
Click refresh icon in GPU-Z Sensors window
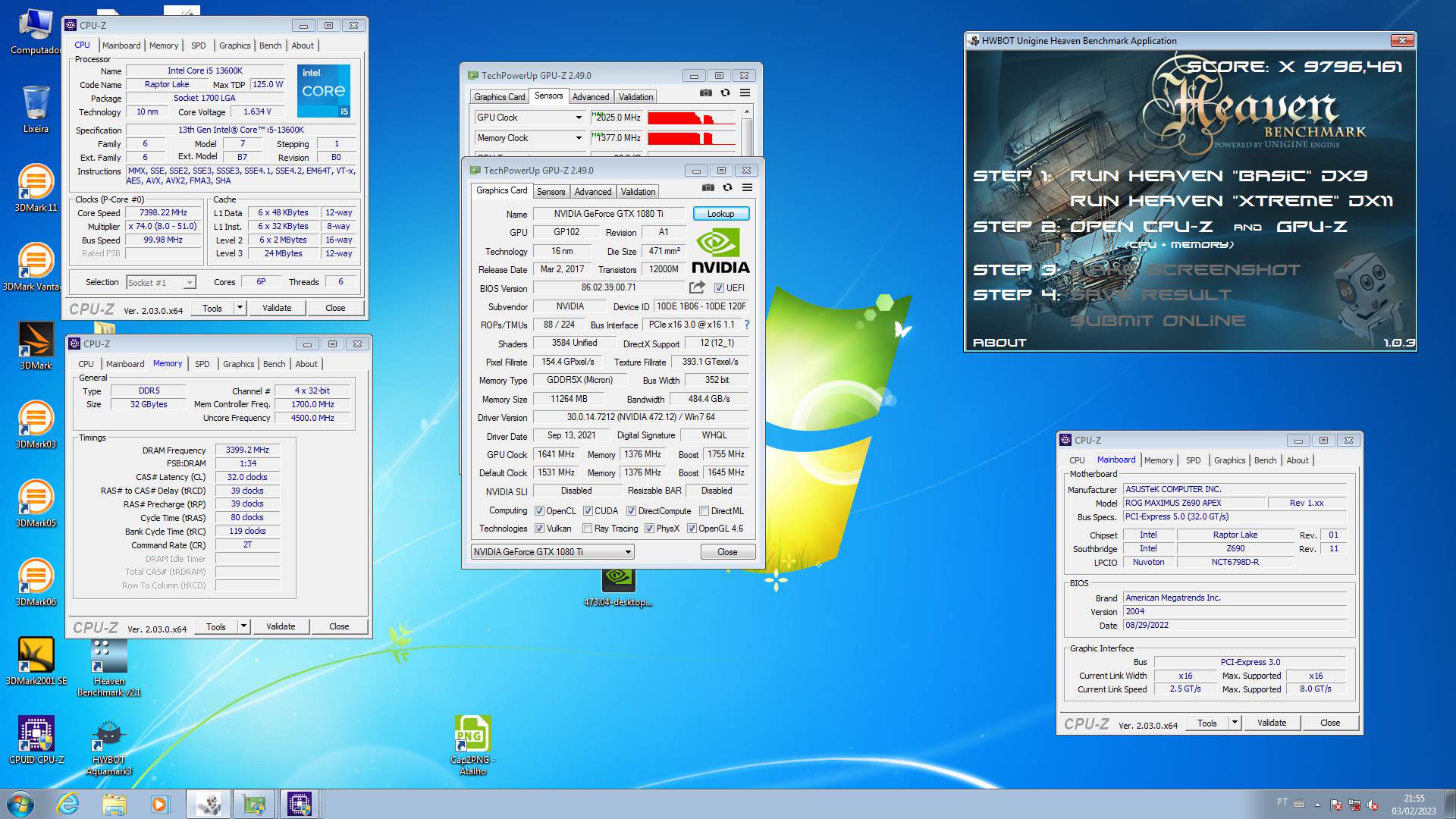725,93
